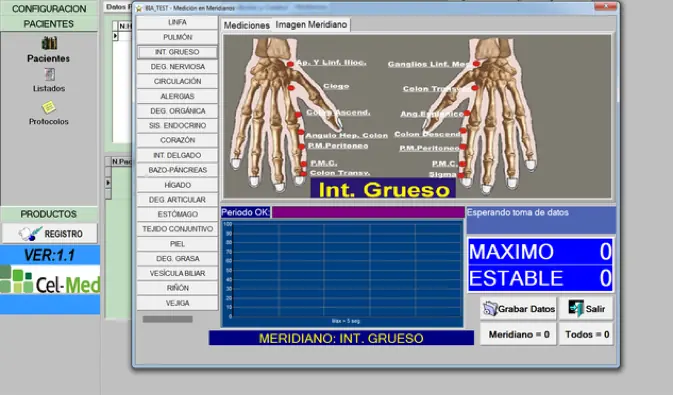Click the star icon in the window title bar

(x=139, y=8)
